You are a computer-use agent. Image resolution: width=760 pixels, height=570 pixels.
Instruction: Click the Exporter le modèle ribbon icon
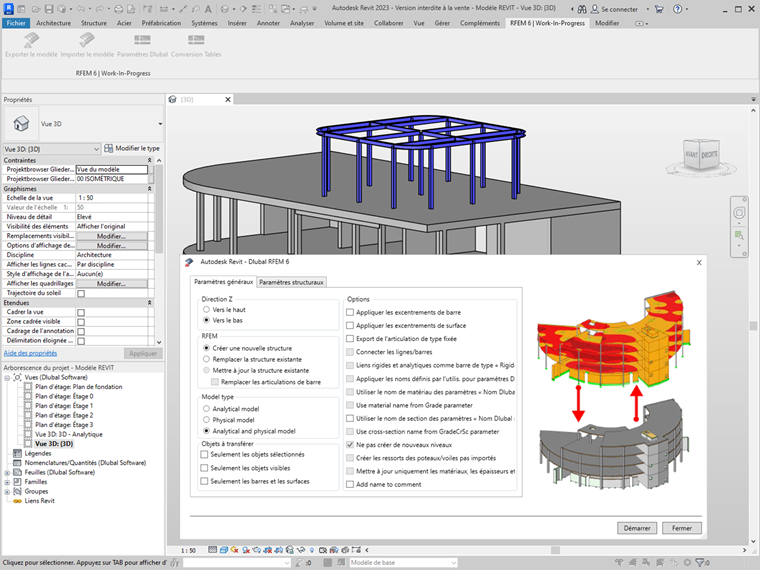31,40
